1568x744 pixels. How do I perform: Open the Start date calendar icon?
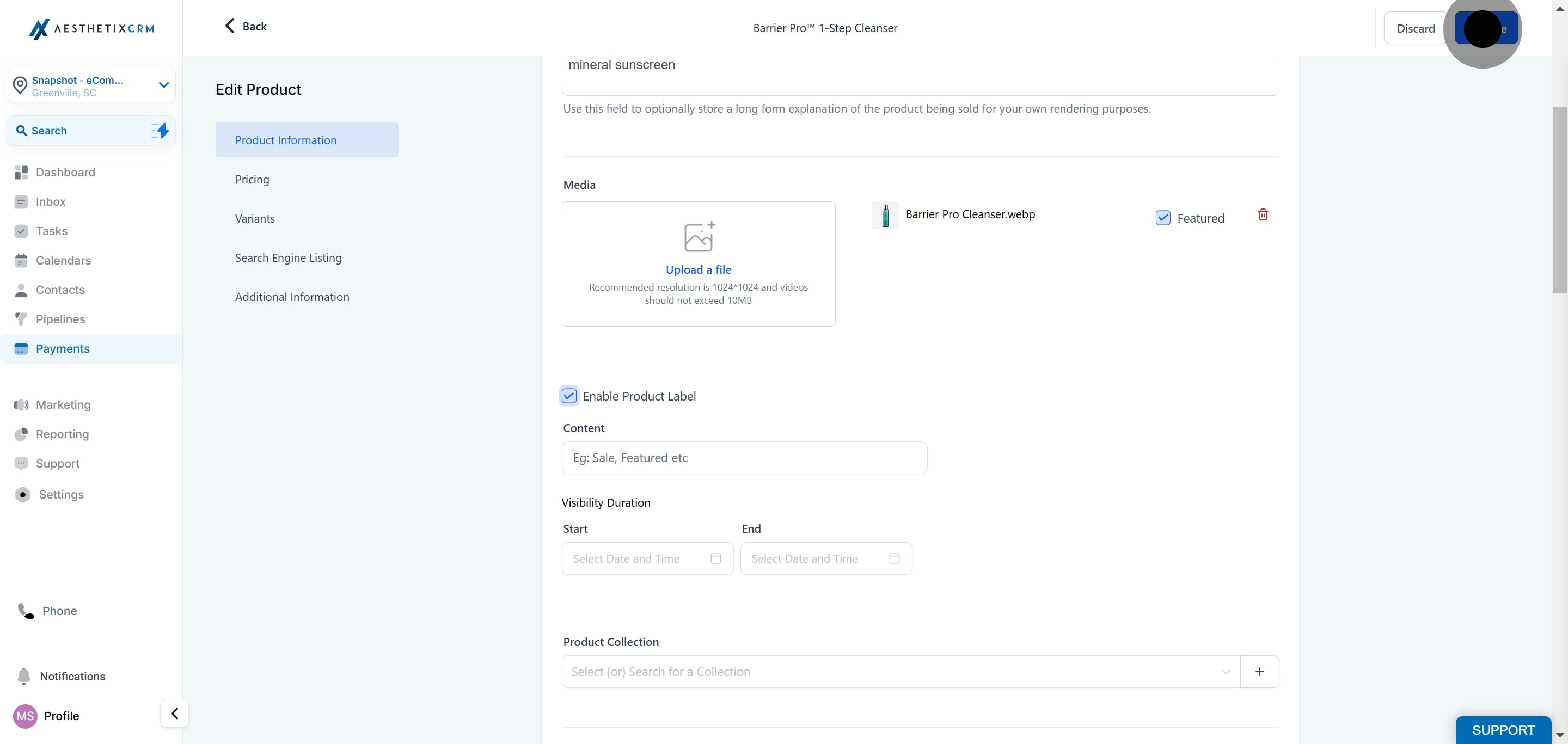click(716, 558)
